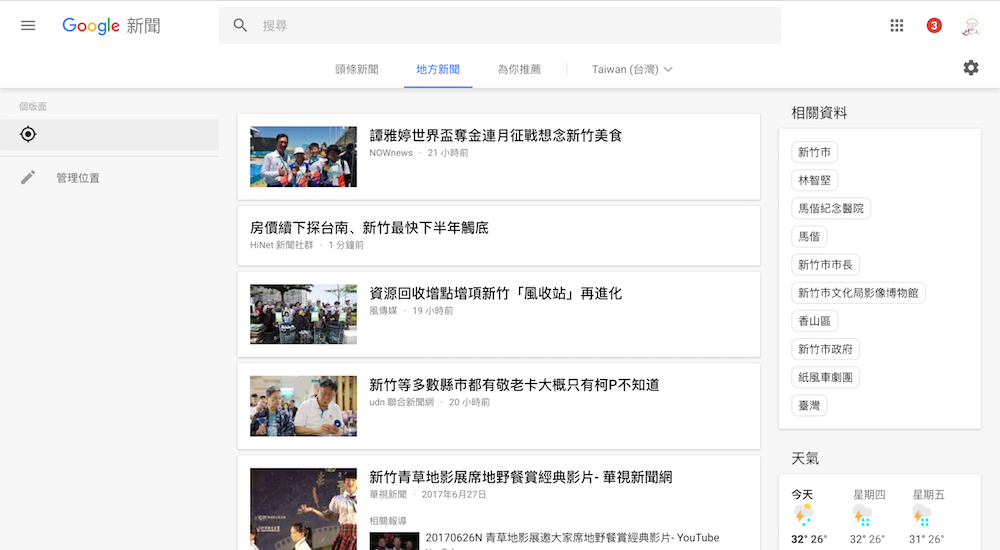Screen dimensions: 1000x550
Task: Select the 新竹市文化局影像博物館 topic chip
Action: [x=858, y=293]
